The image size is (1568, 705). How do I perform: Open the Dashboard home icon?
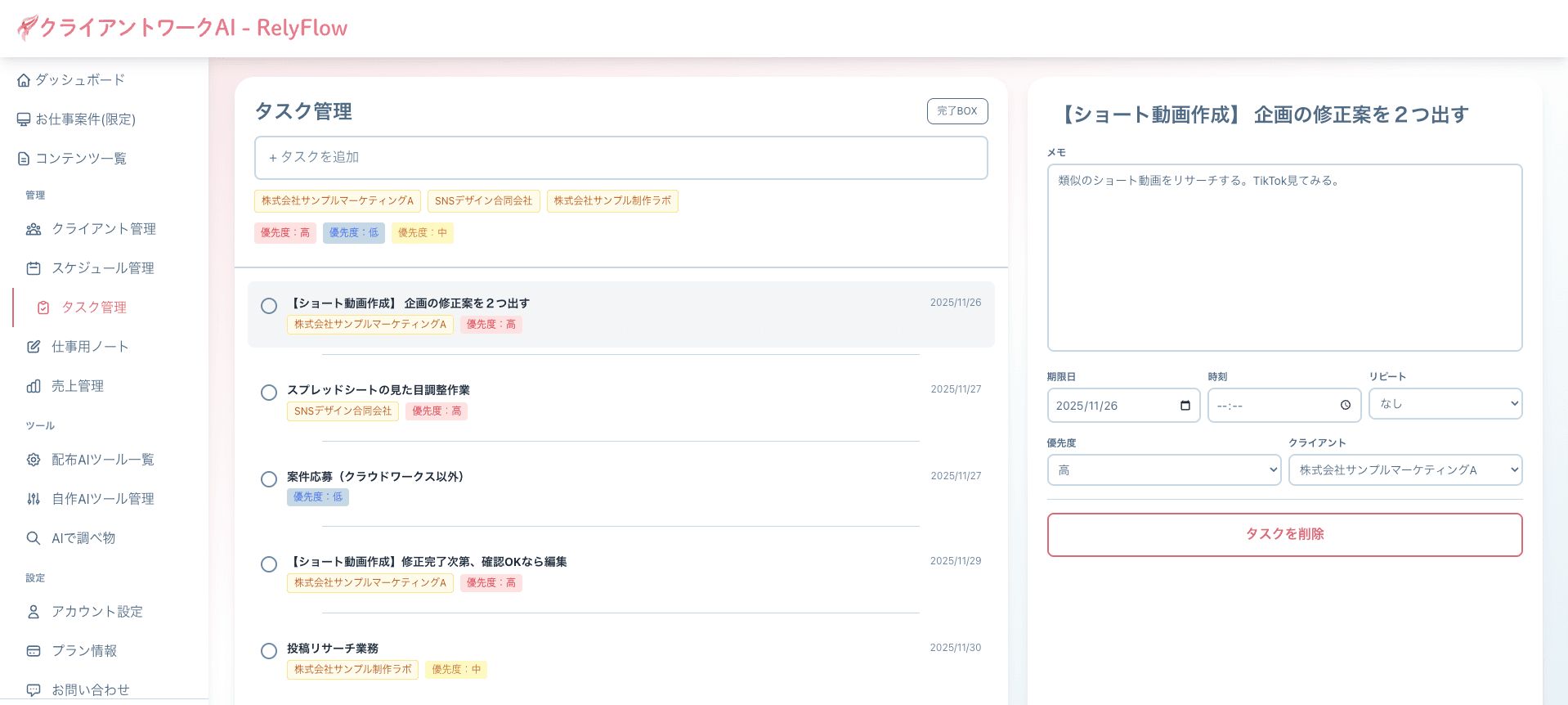[24, 80]
